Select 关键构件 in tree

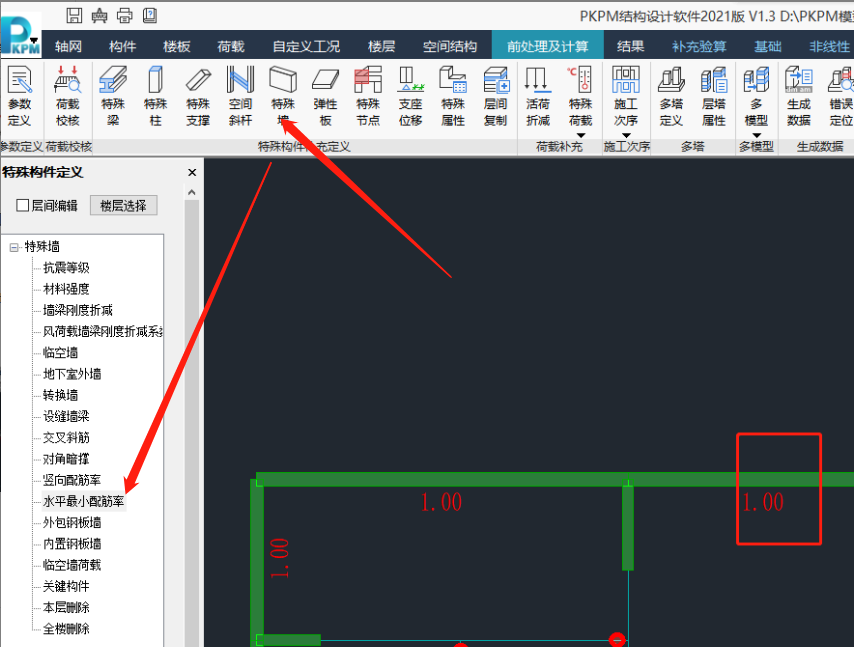coord(66,586)
